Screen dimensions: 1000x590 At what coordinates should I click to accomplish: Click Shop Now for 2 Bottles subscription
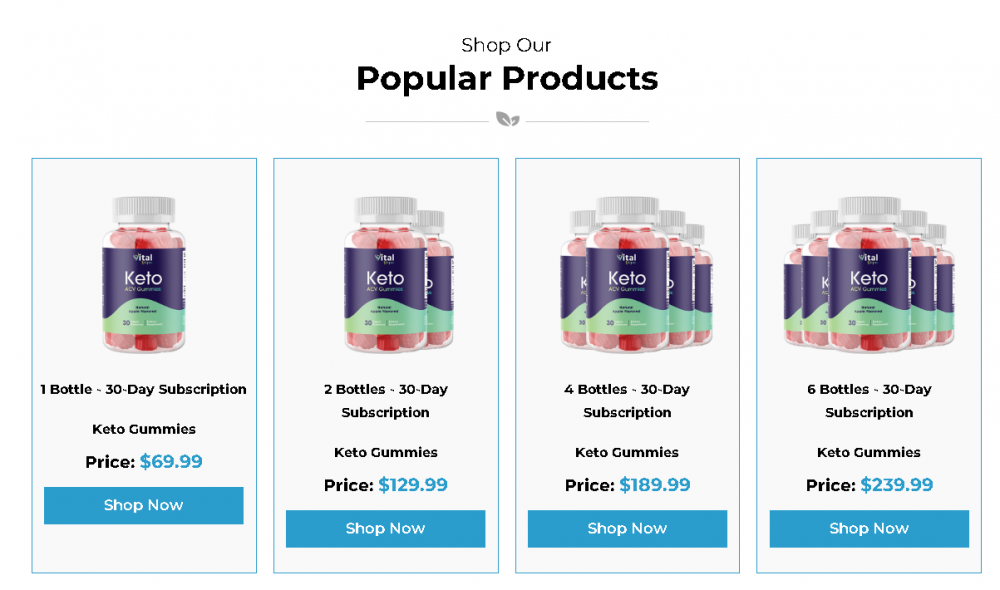coord(385,528)
